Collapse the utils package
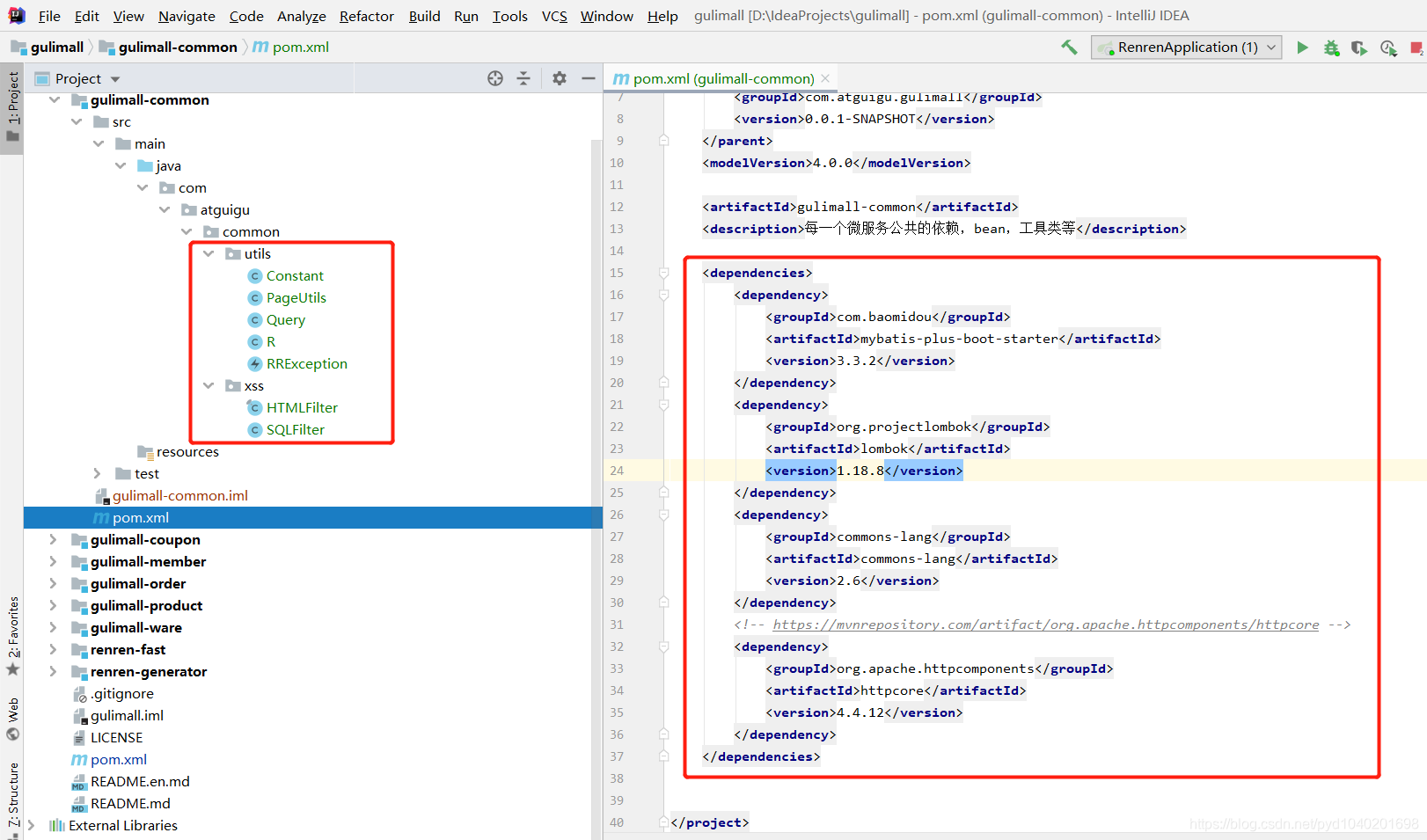 [x=209, y=254]
